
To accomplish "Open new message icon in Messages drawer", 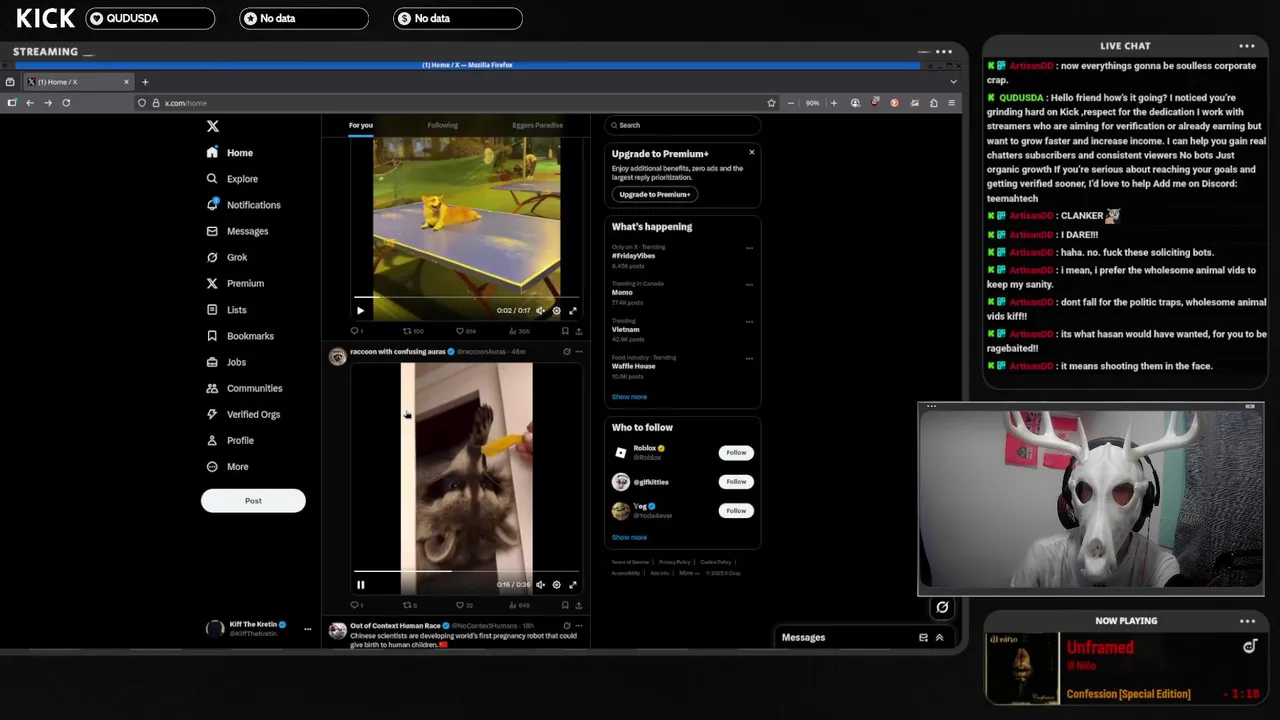I will click(x=923, y=637).
